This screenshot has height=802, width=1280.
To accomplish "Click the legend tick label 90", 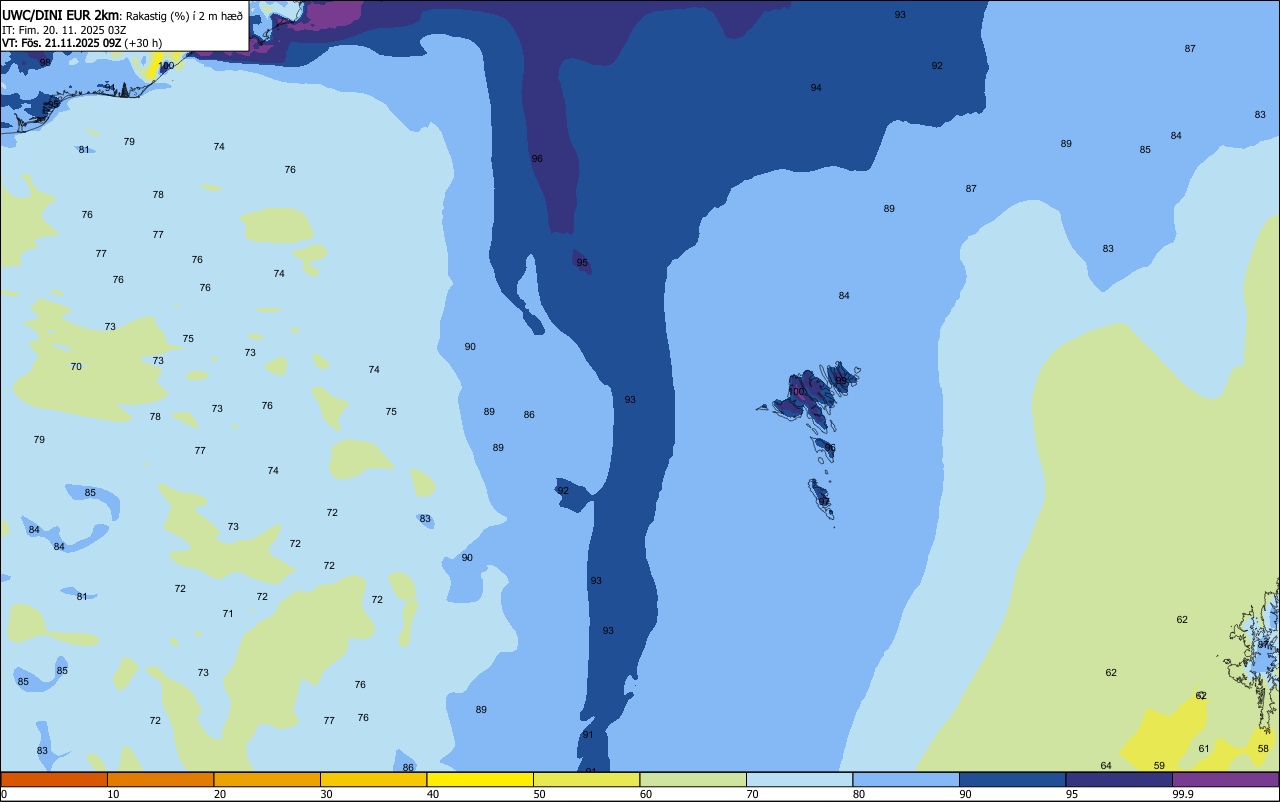I will 966,794.
